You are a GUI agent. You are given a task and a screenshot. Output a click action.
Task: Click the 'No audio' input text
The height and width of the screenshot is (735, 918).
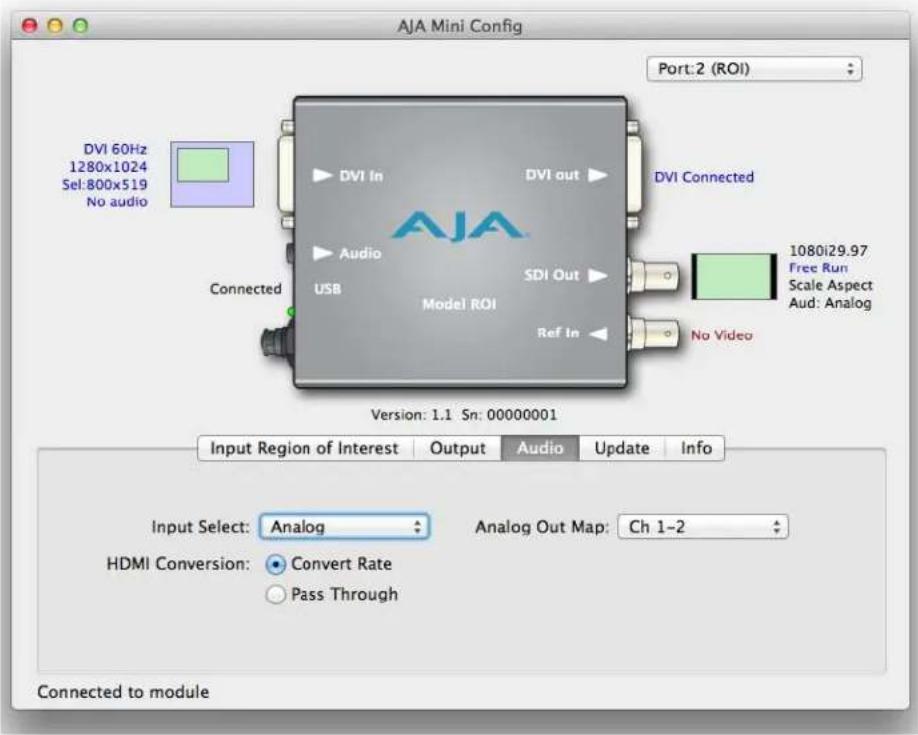117,201
